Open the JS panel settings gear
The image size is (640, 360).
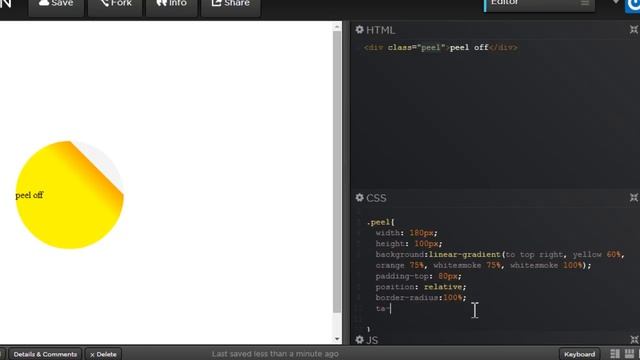pos(359,340)
